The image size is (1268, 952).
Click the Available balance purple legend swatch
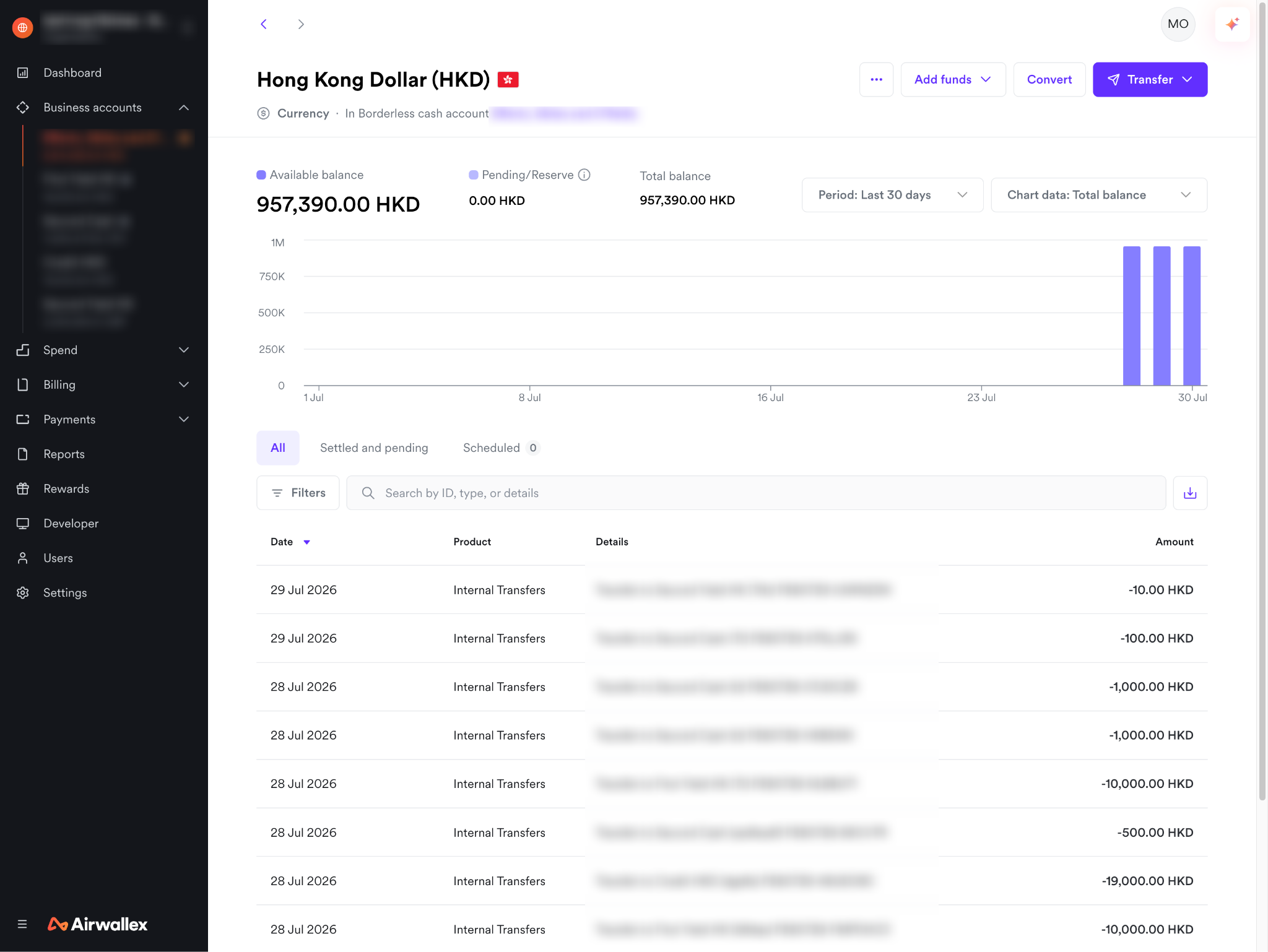261,175
